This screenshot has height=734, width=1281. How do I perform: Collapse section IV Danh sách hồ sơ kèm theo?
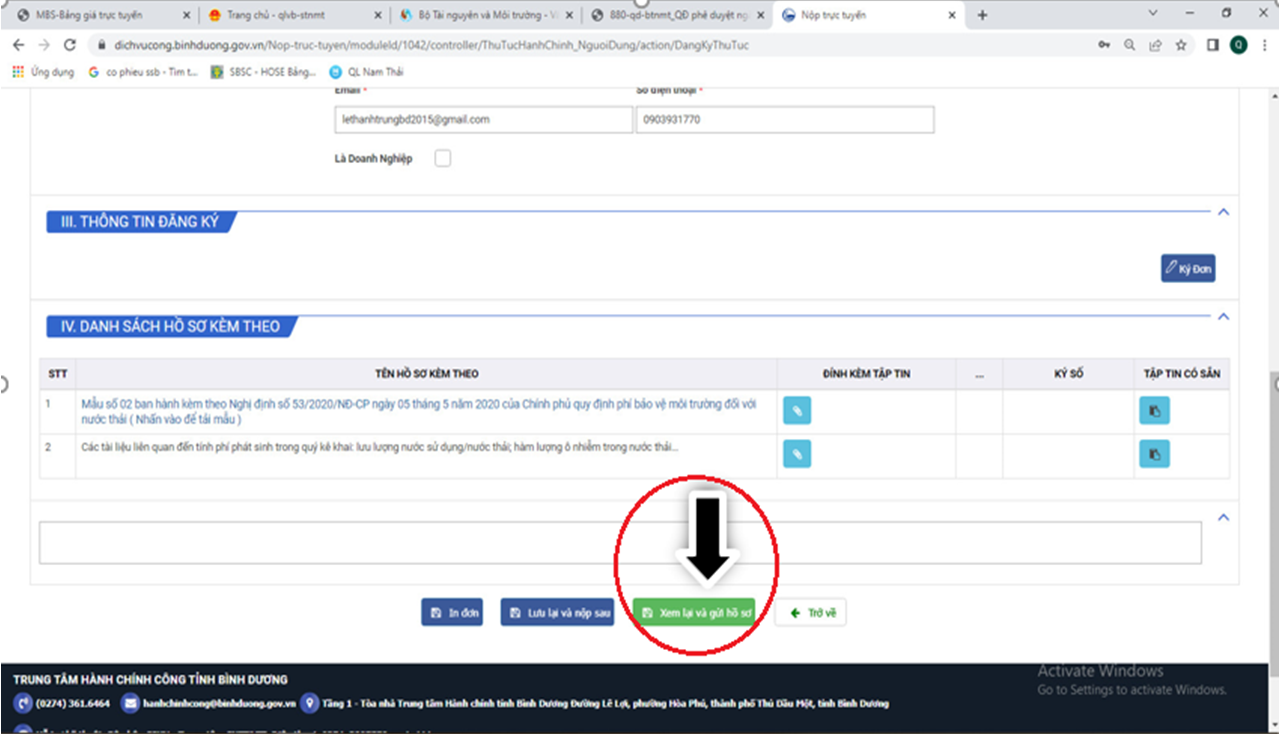(1222, 316)
